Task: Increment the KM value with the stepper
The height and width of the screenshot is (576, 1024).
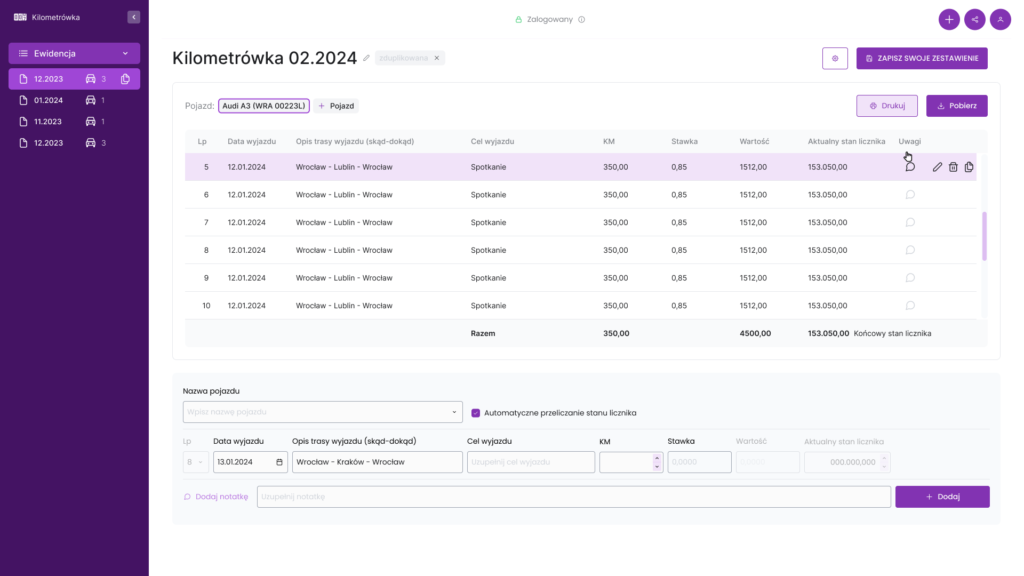Action: 657,457
